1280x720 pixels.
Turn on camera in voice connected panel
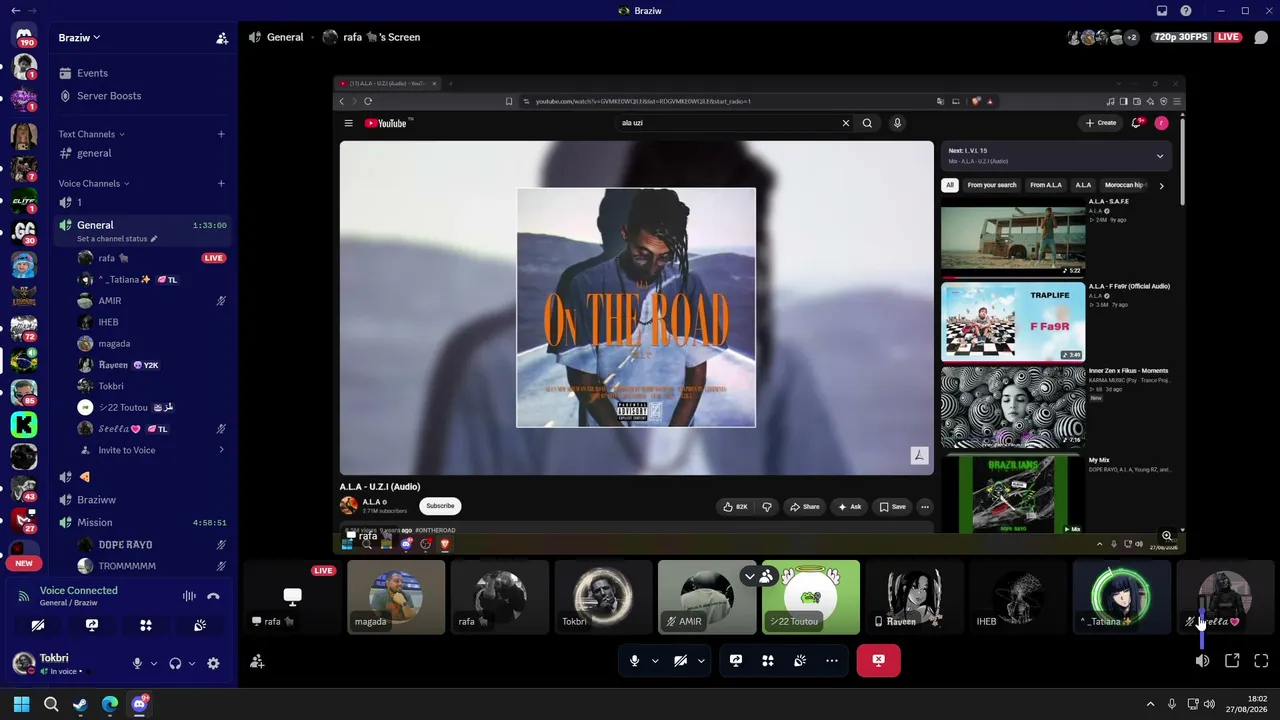pos(38,625)
